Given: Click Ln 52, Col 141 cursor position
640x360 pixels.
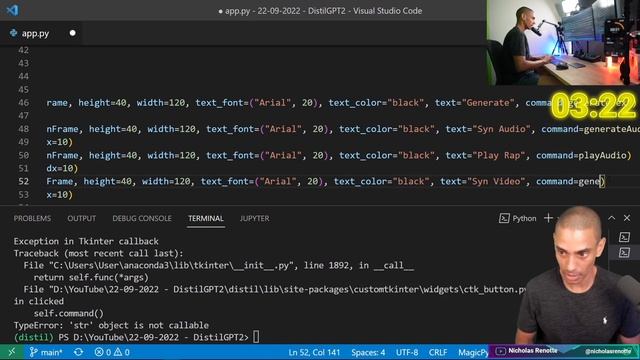Looking at the screenshot, I should 314,352.
